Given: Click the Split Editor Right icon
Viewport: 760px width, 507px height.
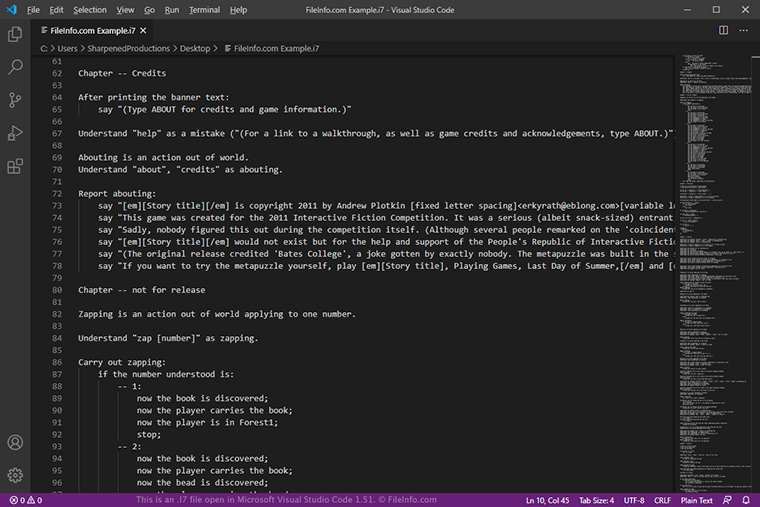Looking at the screenshot, I should pyautogui.click(x=723, y=30).
